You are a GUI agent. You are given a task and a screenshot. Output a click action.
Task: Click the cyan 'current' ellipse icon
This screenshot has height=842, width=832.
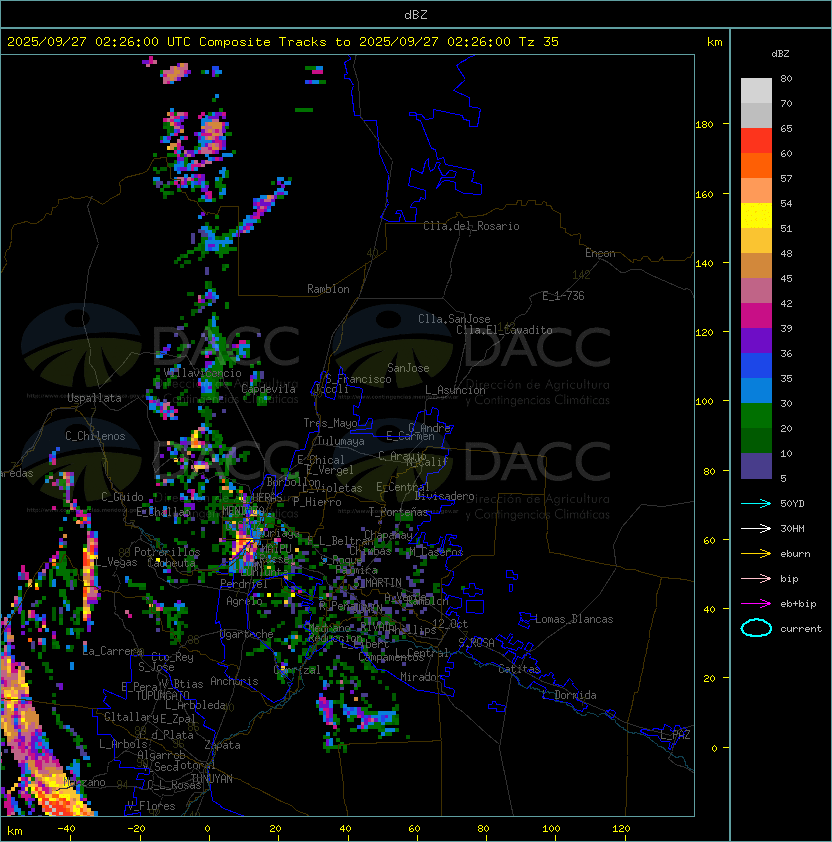click(x=756, y=628)
